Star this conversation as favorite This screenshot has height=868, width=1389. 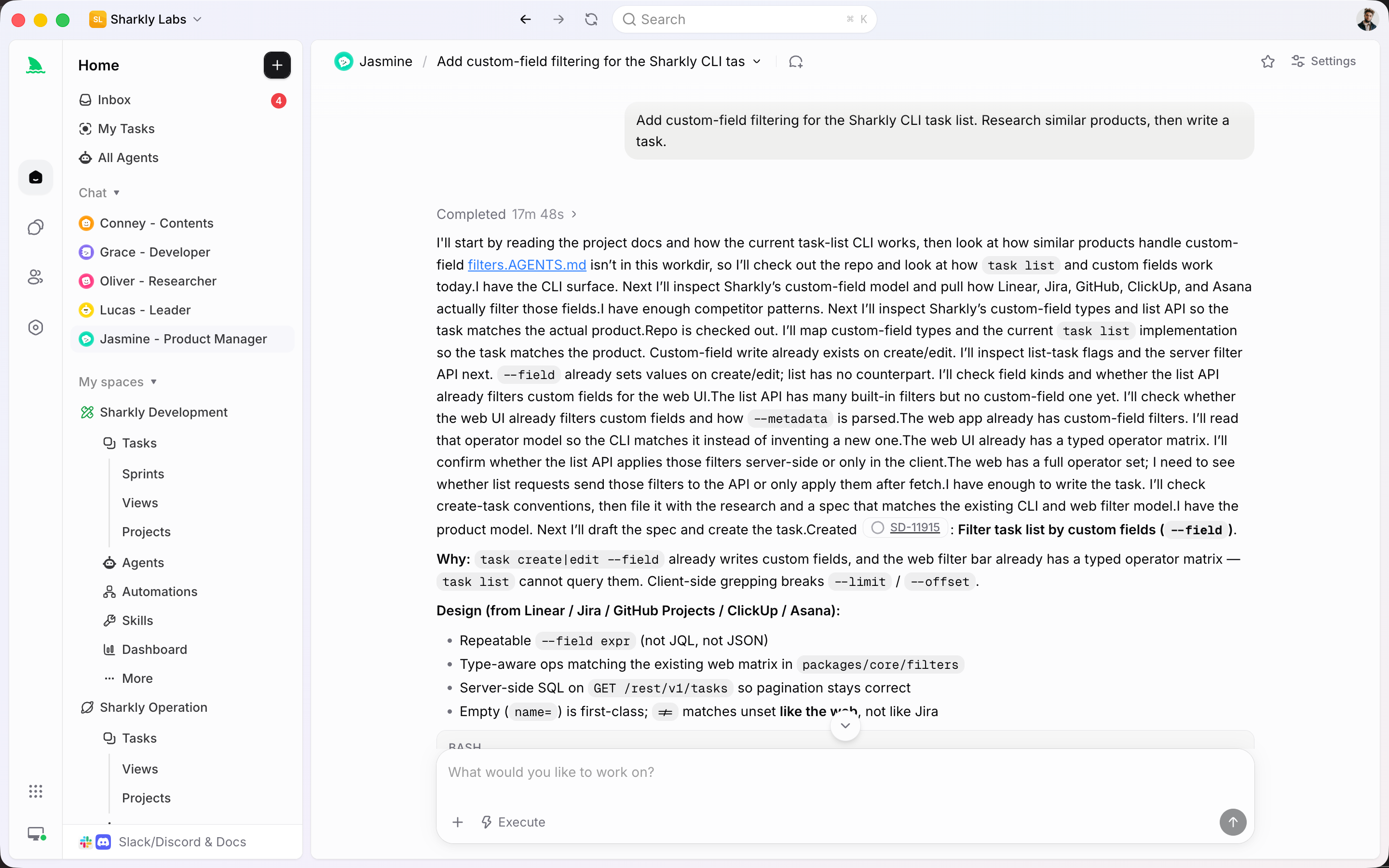point(1268,61)
